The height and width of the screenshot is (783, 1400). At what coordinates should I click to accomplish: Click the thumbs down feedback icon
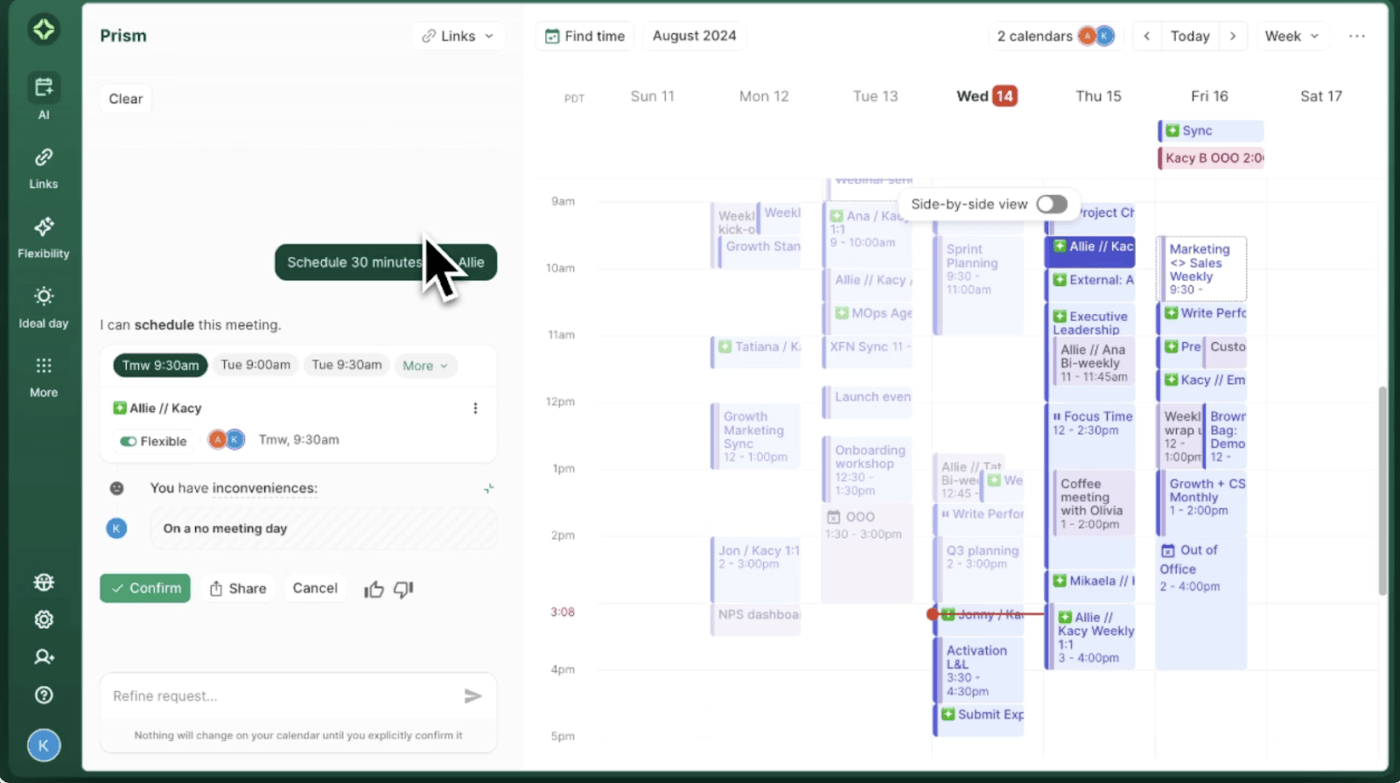403,589
